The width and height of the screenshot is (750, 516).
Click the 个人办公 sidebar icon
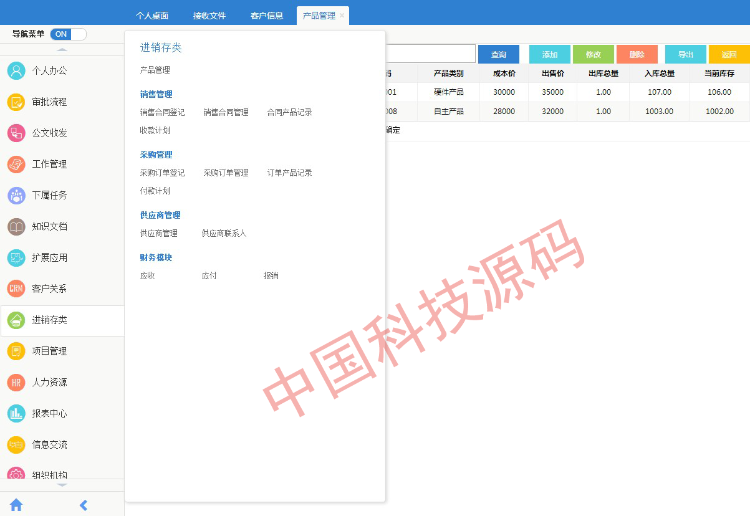(x=16, y=71)
